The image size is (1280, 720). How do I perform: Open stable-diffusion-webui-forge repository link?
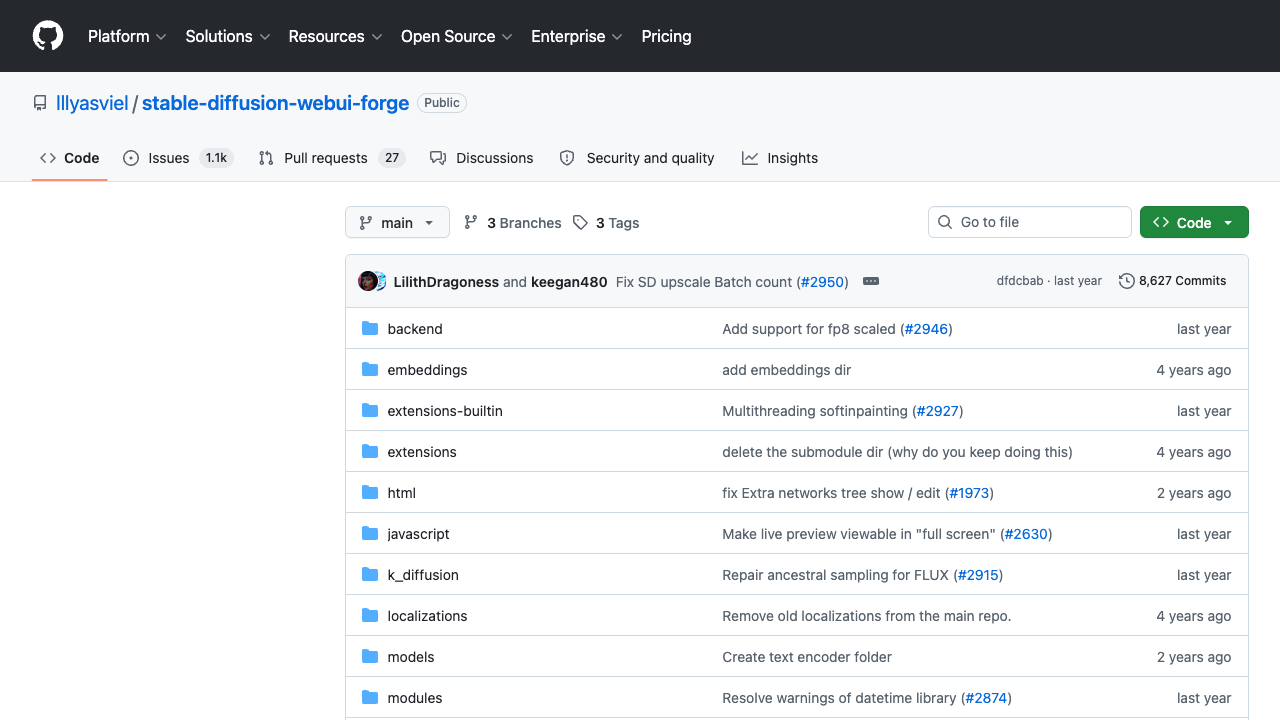[276, 103]
